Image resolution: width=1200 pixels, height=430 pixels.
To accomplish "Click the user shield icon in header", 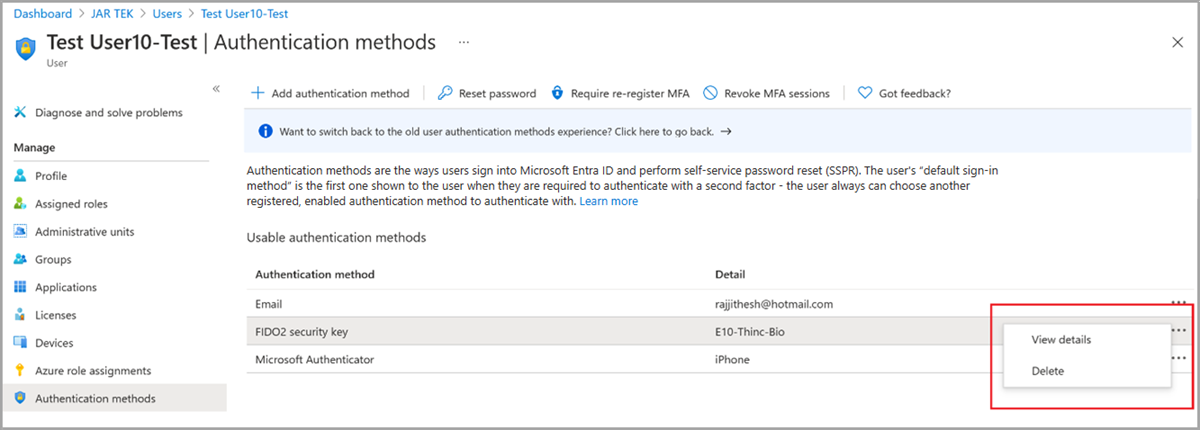I will 26,47.
